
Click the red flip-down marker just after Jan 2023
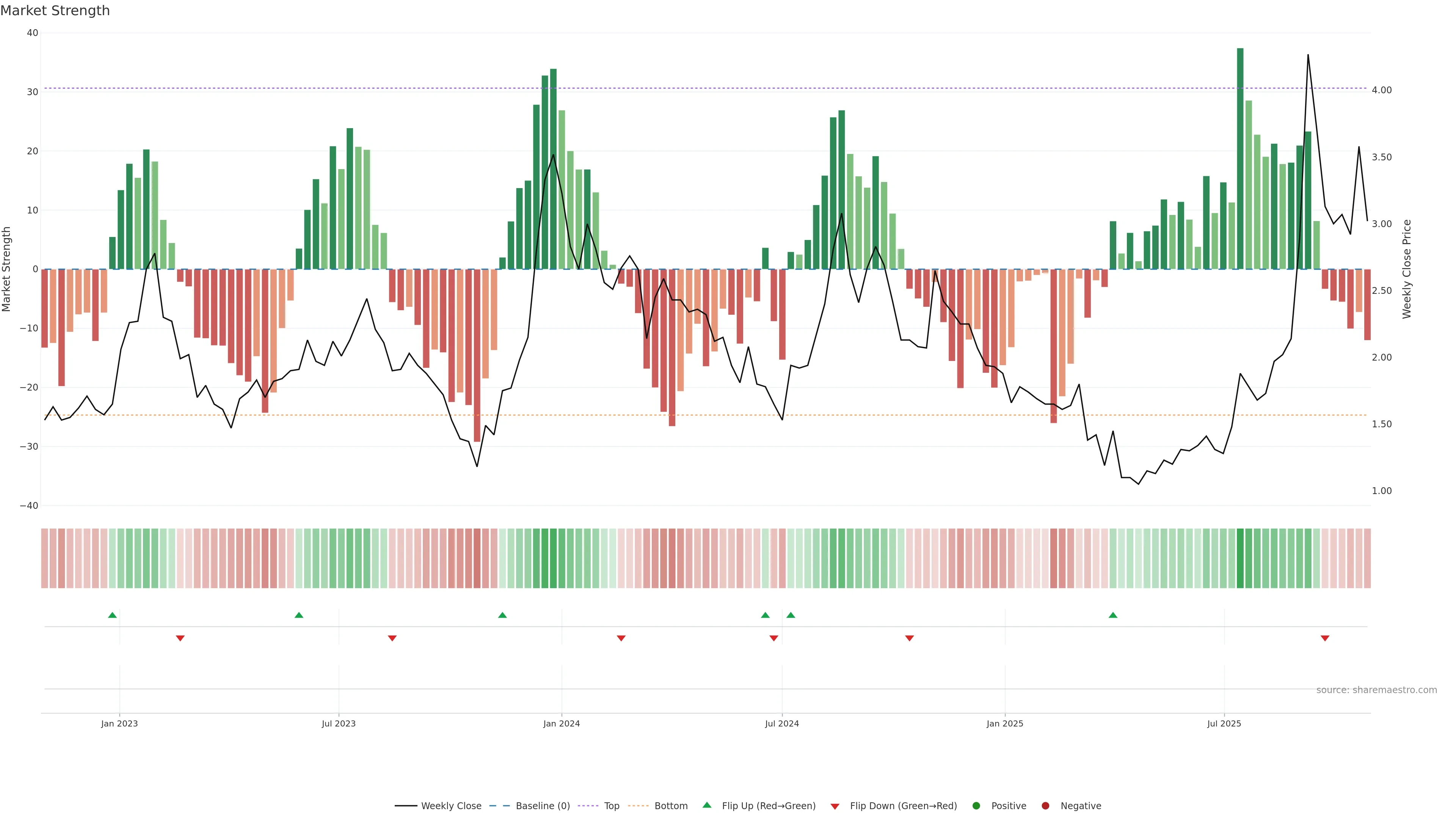pos(180,638)
